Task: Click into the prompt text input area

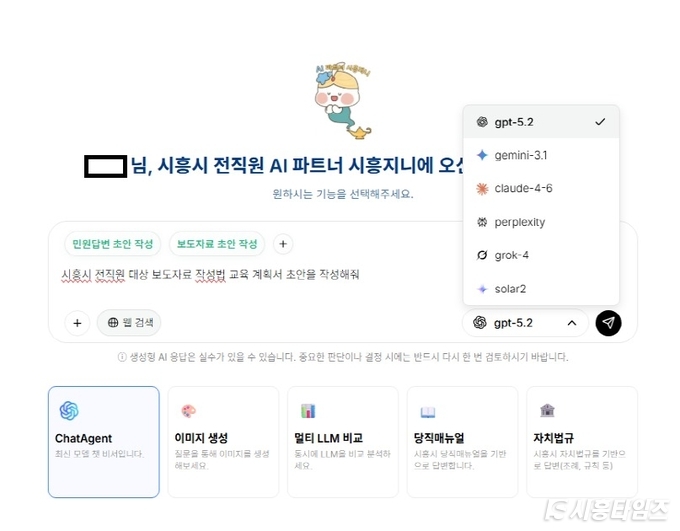Action: tap(260, 281)
